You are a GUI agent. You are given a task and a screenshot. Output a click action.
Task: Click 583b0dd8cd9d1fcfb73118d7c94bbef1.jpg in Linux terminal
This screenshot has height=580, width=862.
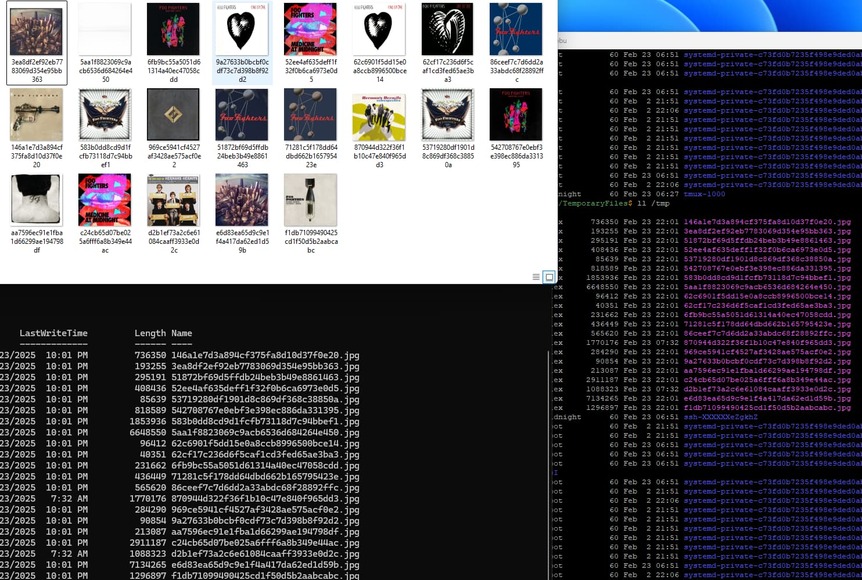[767, 278]
